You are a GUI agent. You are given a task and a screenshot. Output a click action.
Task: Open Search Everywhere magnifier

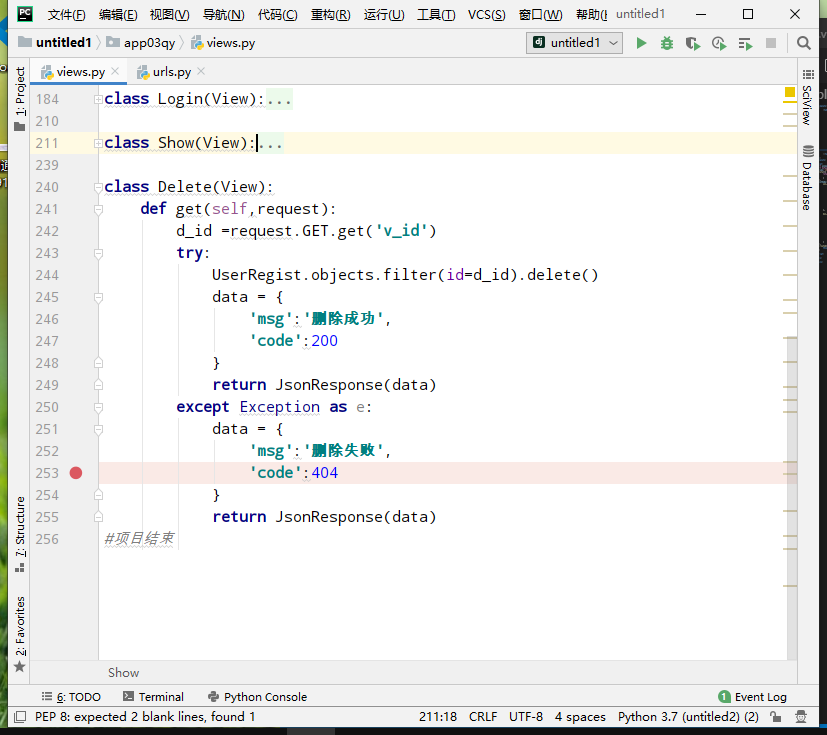[803, 43]
